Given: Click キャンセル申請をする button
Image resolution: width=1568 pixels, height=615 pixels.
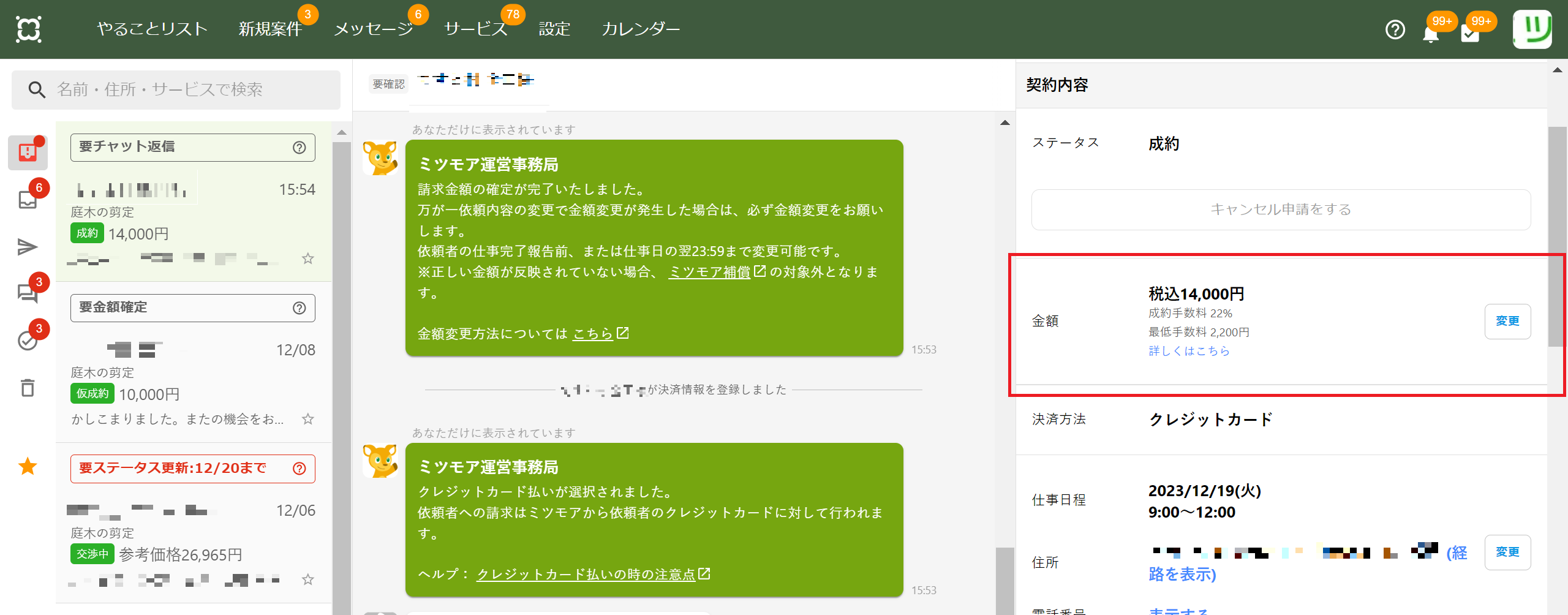Looking at the screenshot, I should tap(1281, 209).
